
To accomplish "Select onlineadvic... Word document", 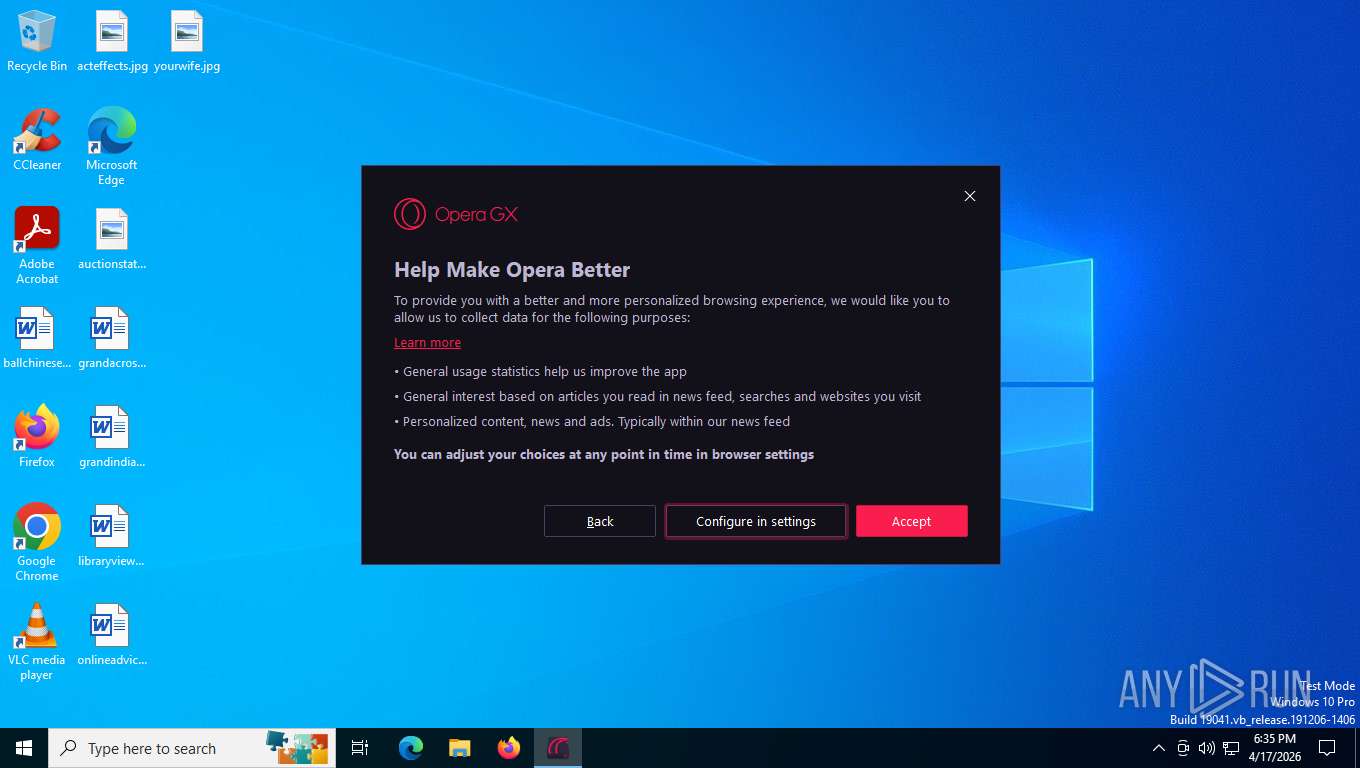I will coord(112,635).
